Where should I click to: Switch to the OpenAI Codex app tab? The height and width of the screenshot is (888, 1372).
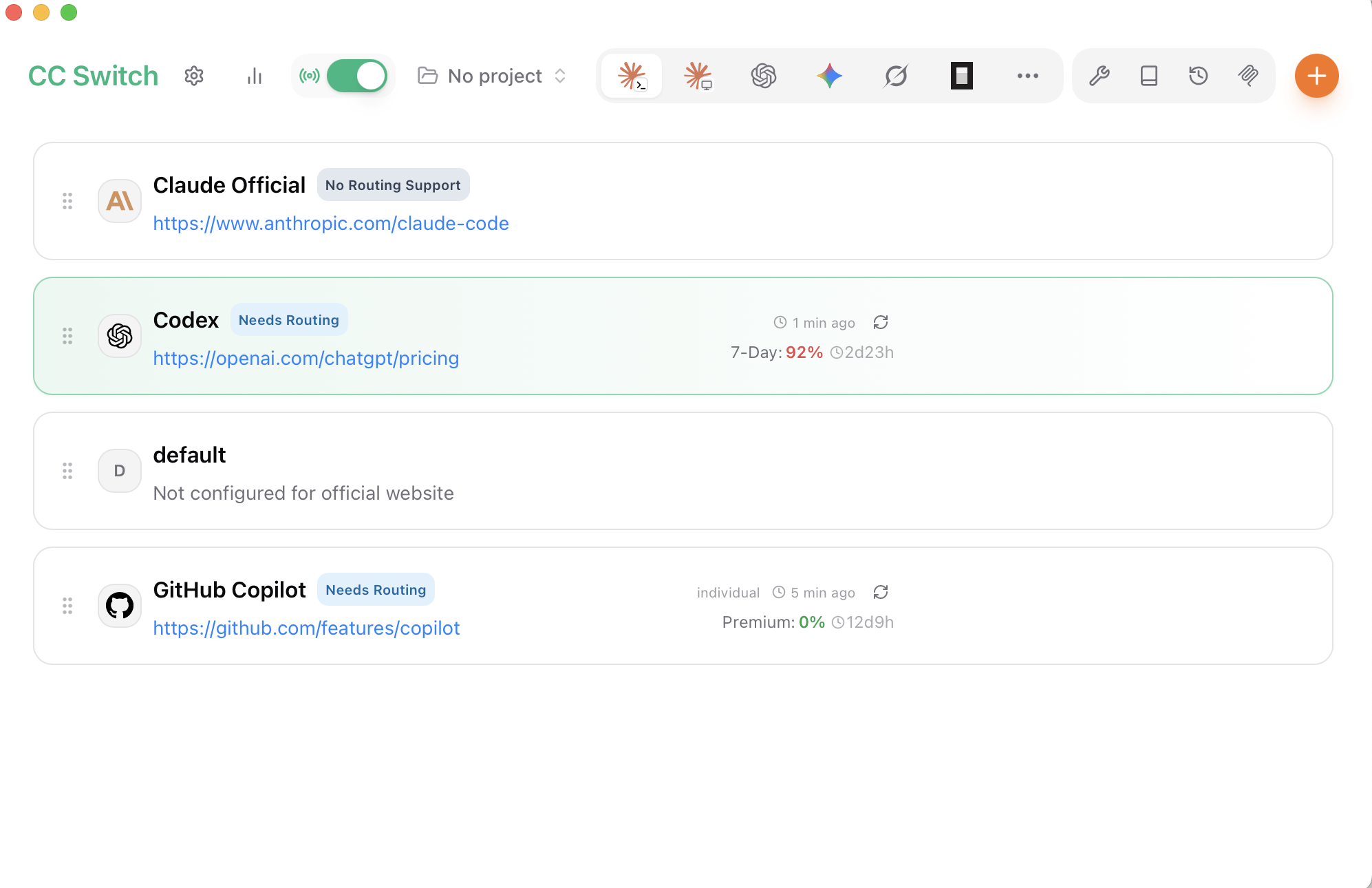pos(764,76)
